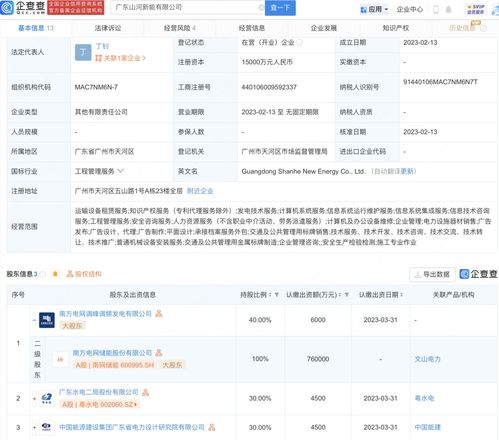Open 南方电网调峰调频发电有限公司 link
This screenshot has width=499, height=440.
click(105, 313)
